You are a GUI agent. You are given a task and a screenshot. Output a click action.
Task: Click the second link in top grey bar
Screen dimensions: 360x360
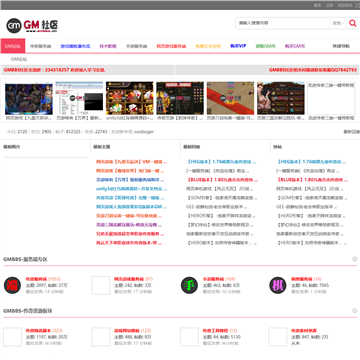click(x=329, y=5)
